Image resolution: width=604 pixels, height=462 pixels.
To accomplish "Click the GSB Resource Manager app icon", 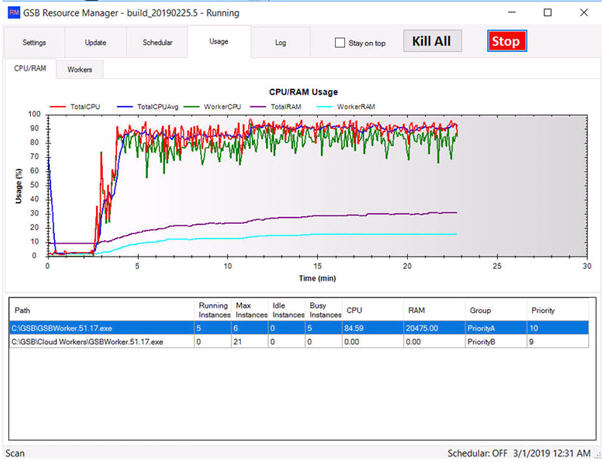I will (12, 12).
